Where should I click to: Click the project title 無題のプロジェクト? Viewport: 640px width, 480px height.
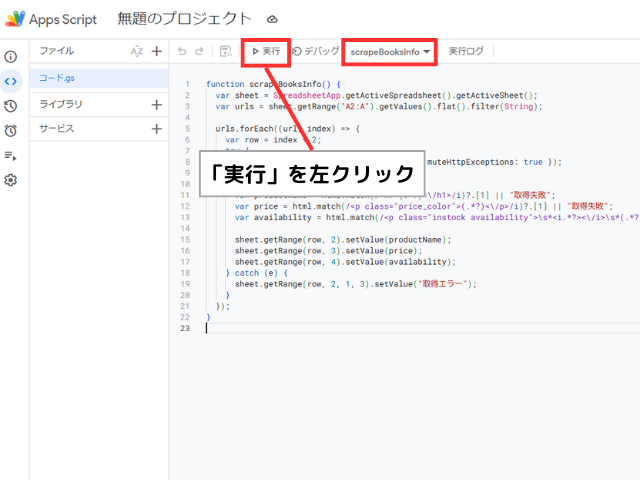pos(184,18)
